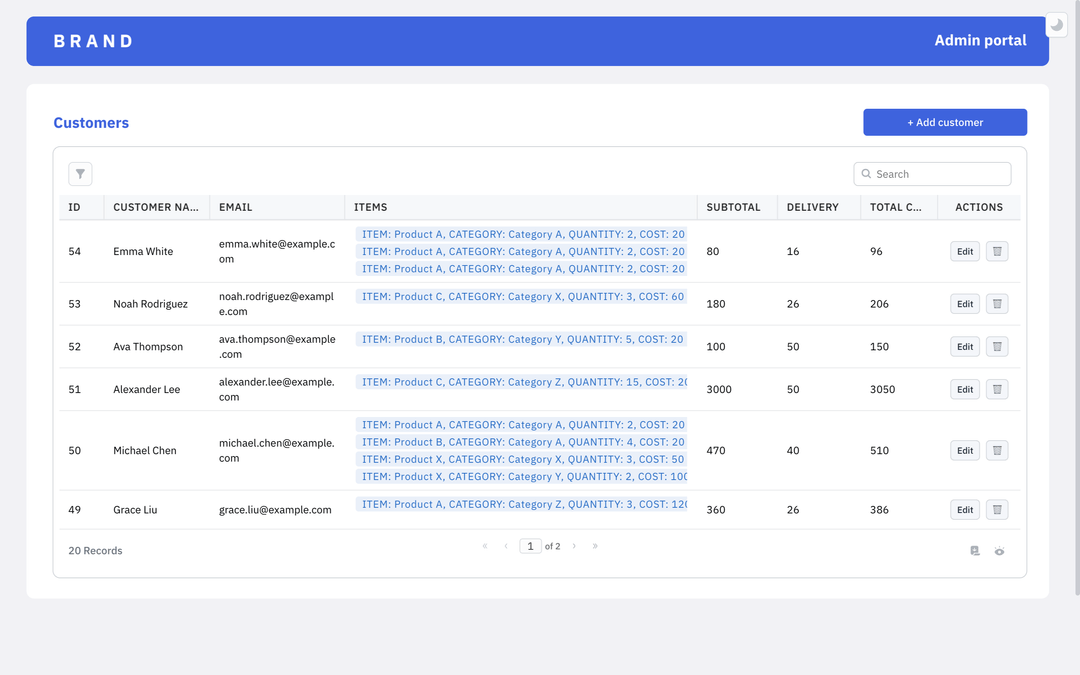Delete Michael Chen's record using trash icon
This screenshot has width=1080, height=675.
(x=996, y=450)
